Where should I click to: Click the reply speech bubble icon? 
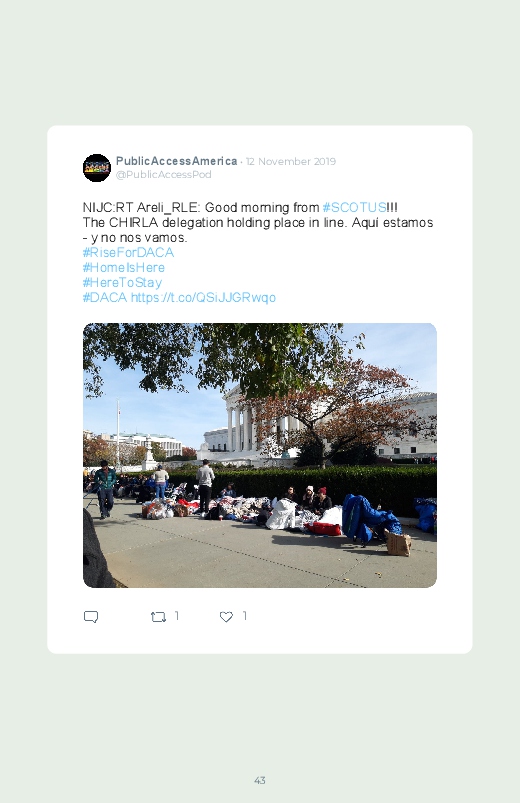coord(91,617)
